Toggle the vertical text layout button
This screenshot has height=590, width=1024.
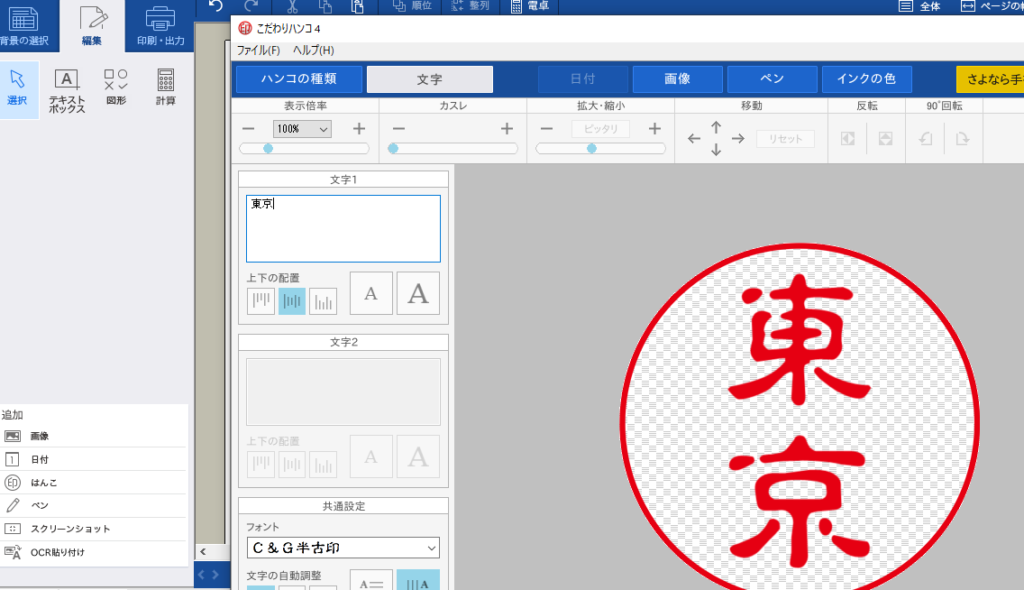point(418,581)
